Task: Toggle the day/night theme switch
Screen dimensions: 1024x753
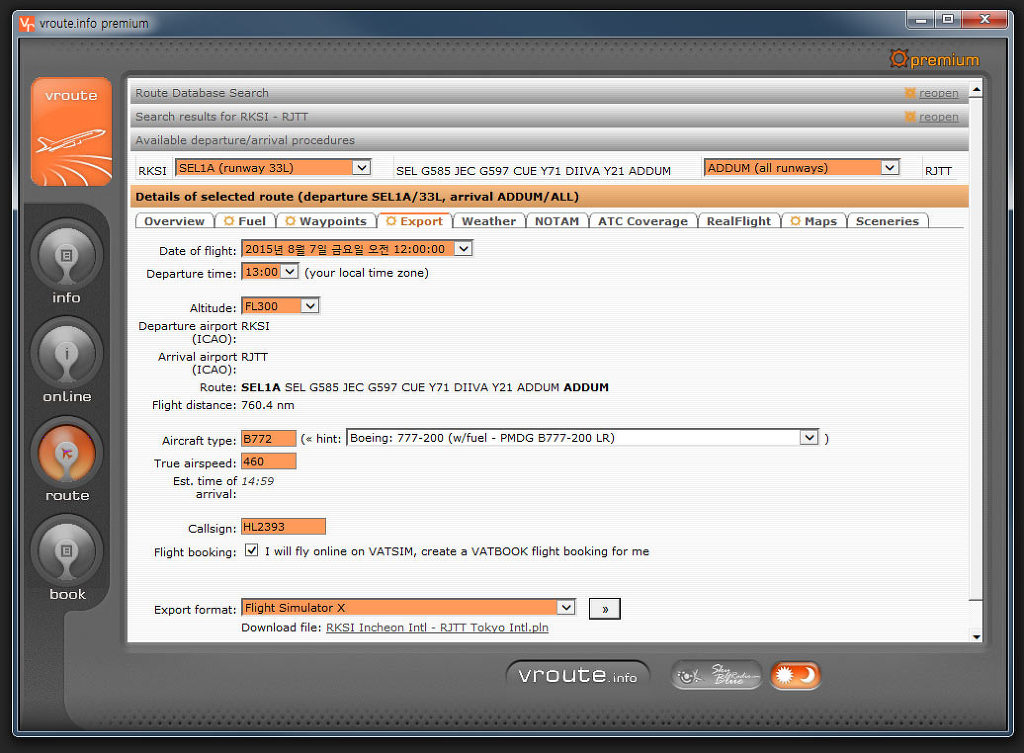Action: click(795, 675)
